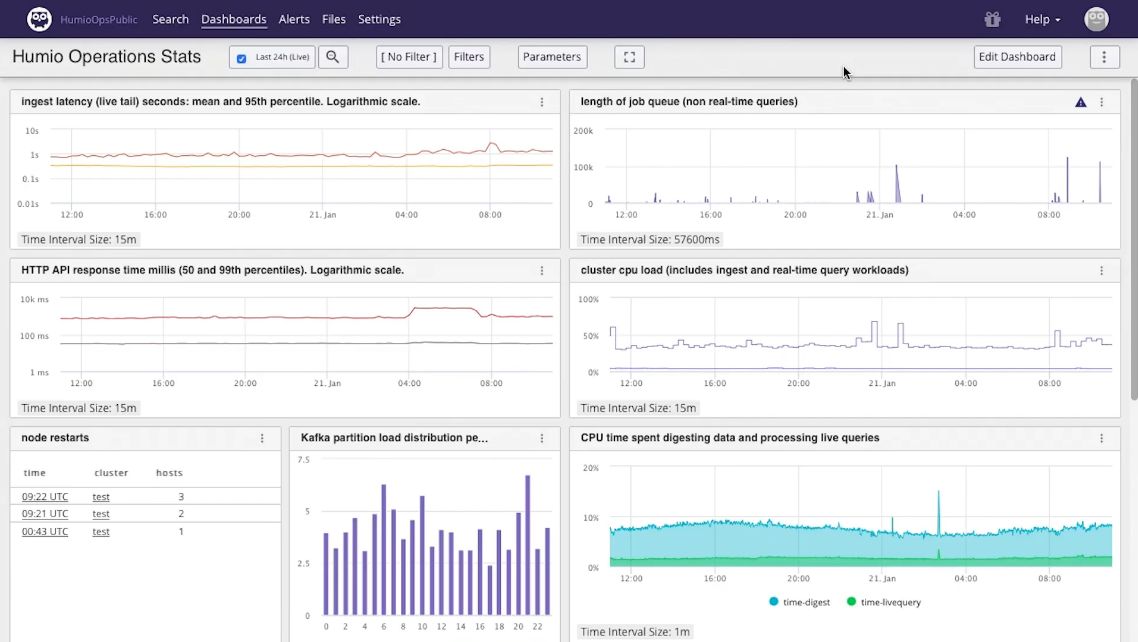Click the page vertical scrollbar

tap(1134, 239)
